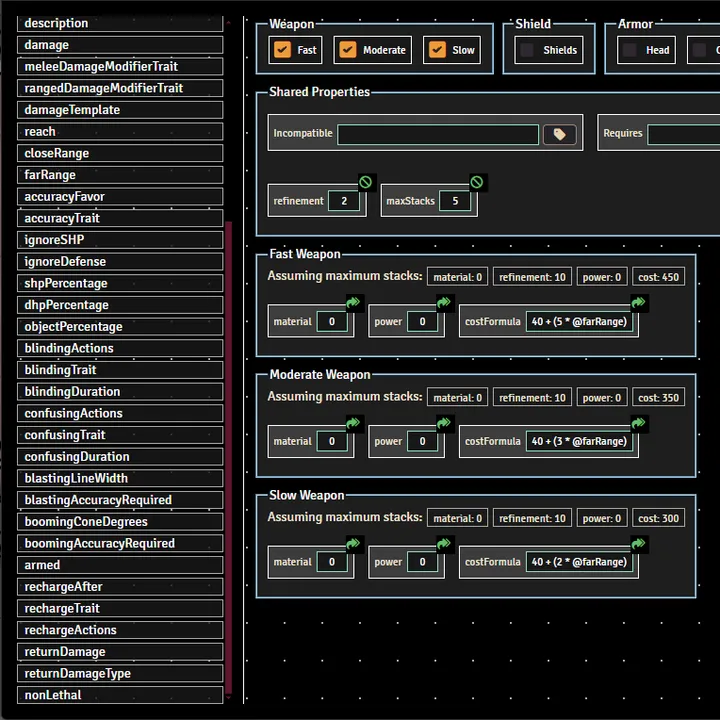Click the Moderate Weapon costFormula share arrow icon
Viewport: 720px width, 720px height.
[638, 424]
